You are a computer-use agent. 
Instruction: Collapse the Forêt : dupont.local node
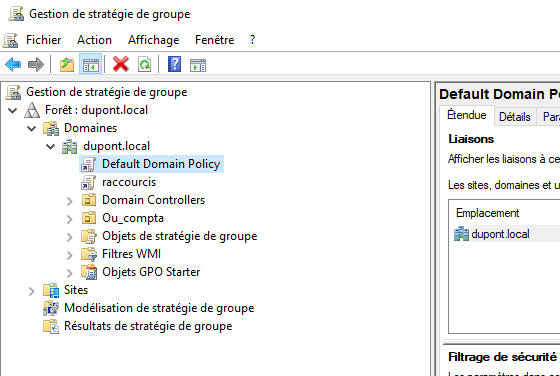click(13, 110)
